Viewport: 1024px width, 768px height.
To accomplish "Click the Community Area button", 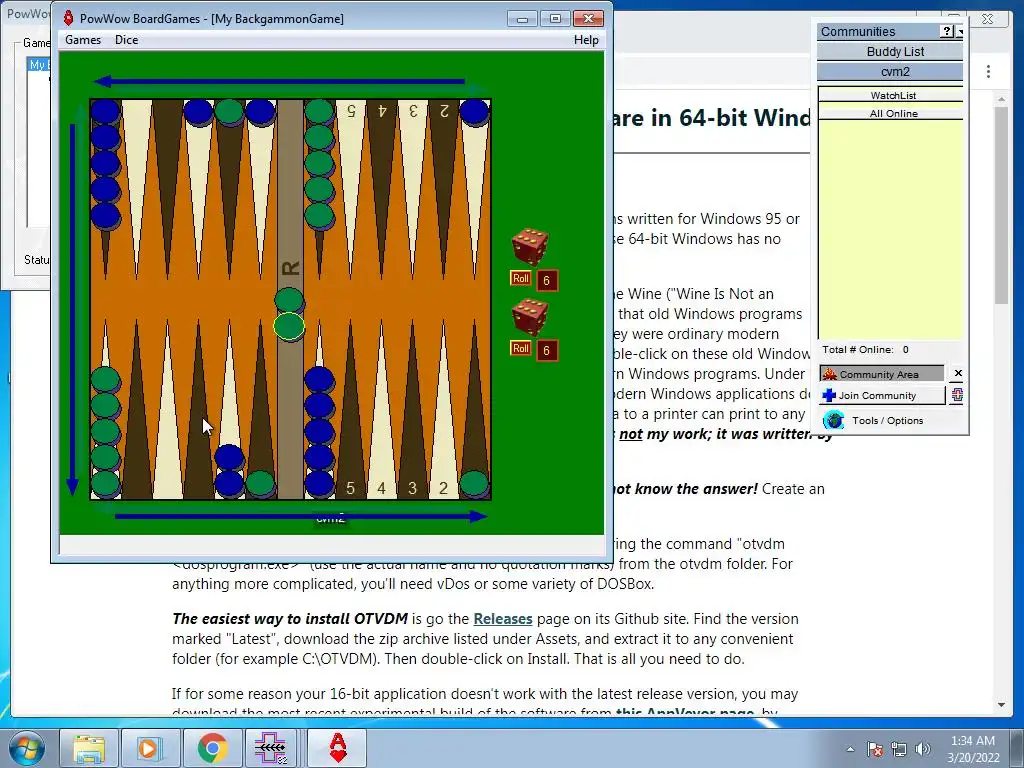I will tap(882, 374).
